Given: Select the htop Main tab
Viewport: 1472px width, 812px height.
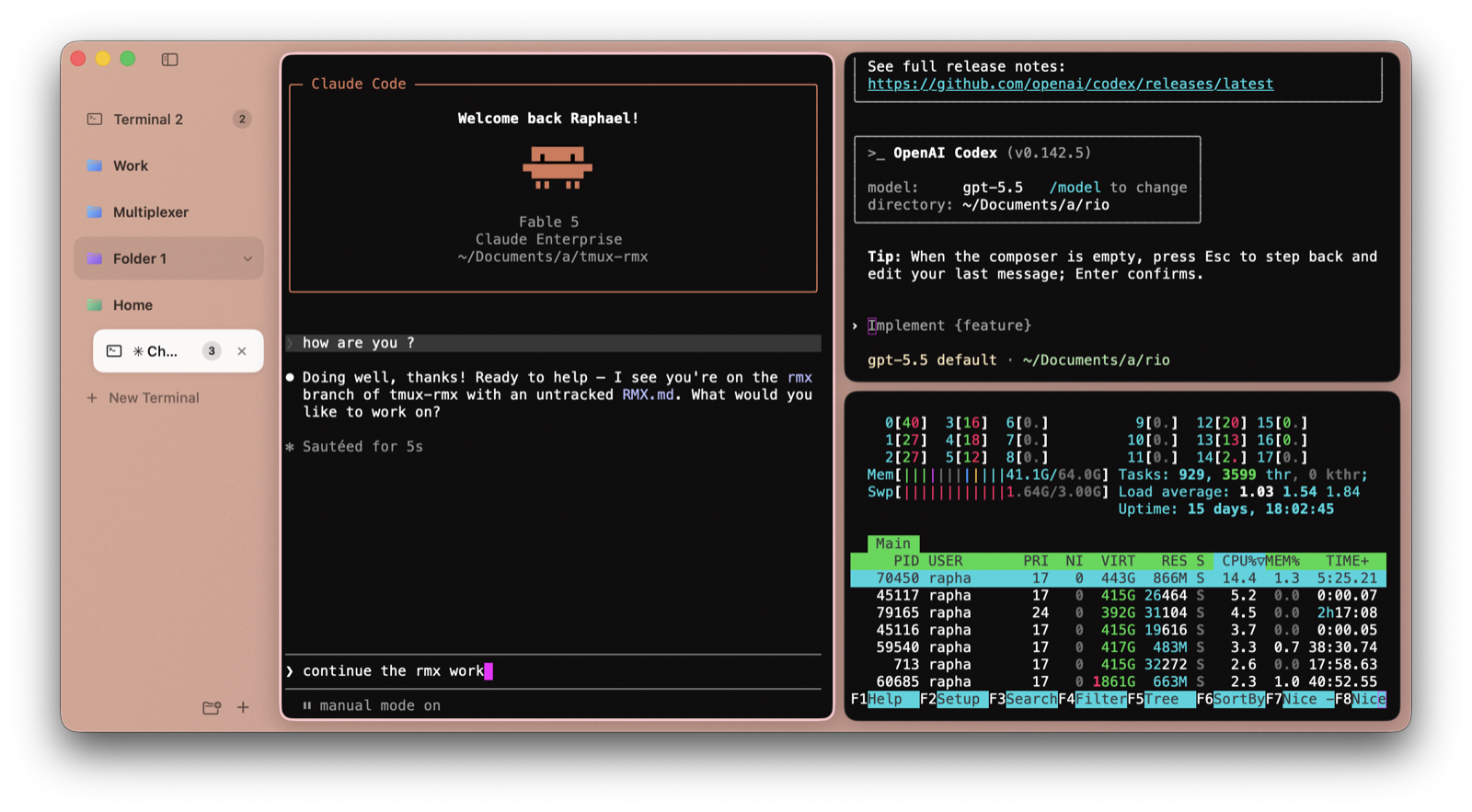Looking at the screenshot, I should (x=892, y=543).
